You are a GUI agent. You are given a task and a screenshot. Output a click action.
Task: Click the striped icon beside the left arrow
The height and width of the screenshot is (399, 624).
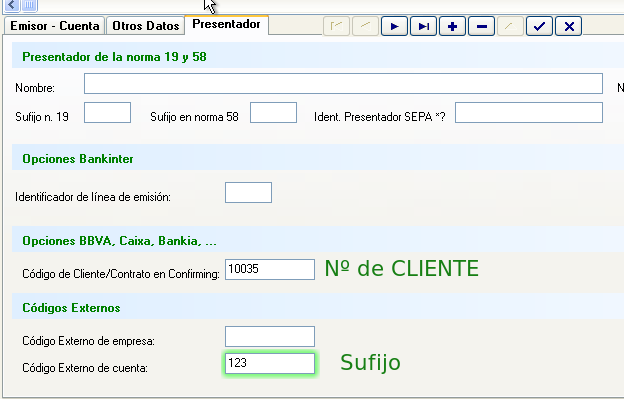[29, 5]
